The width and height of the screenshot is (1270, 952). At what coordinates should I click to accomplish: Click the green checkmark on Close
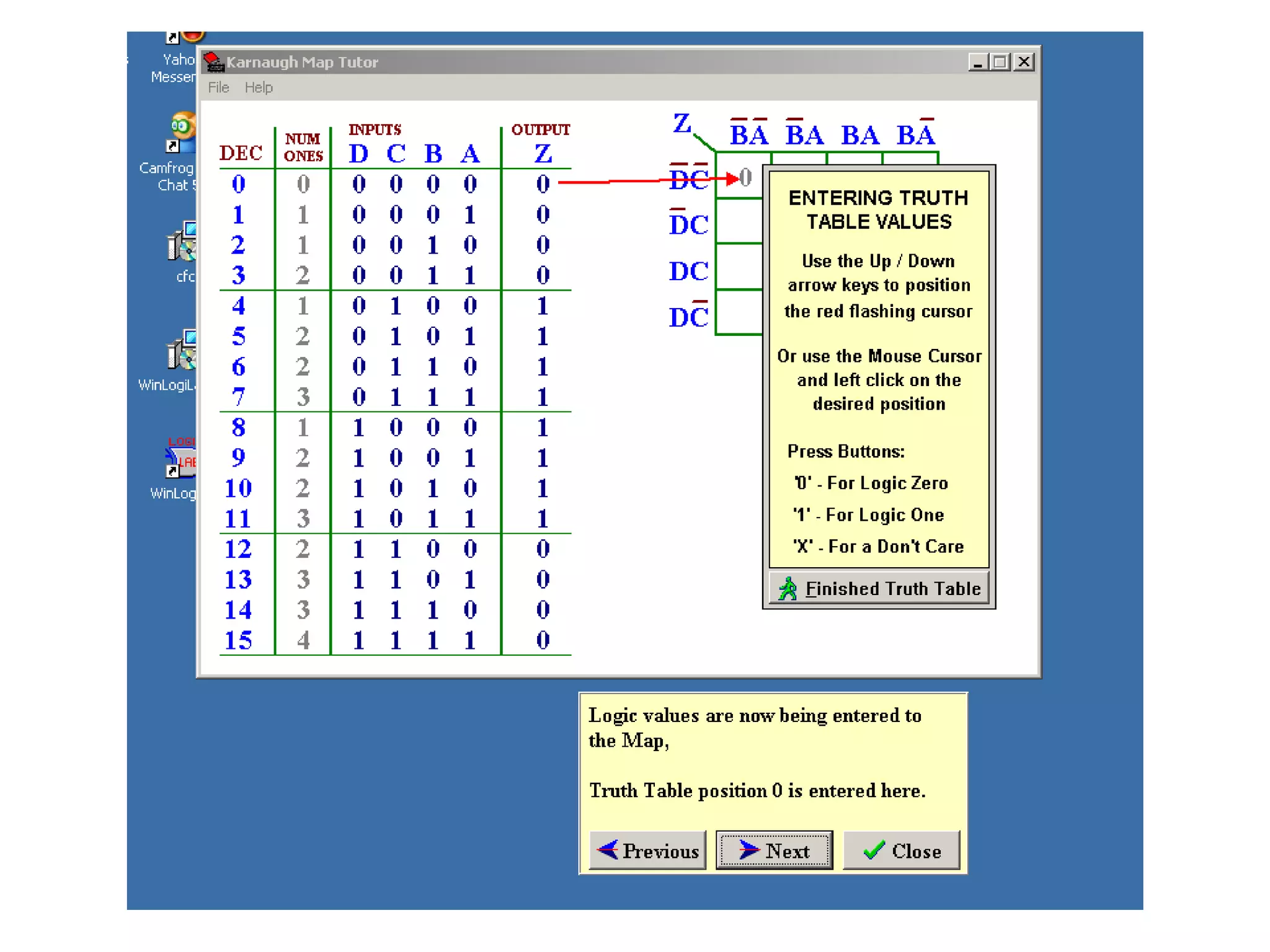(874, 850)
